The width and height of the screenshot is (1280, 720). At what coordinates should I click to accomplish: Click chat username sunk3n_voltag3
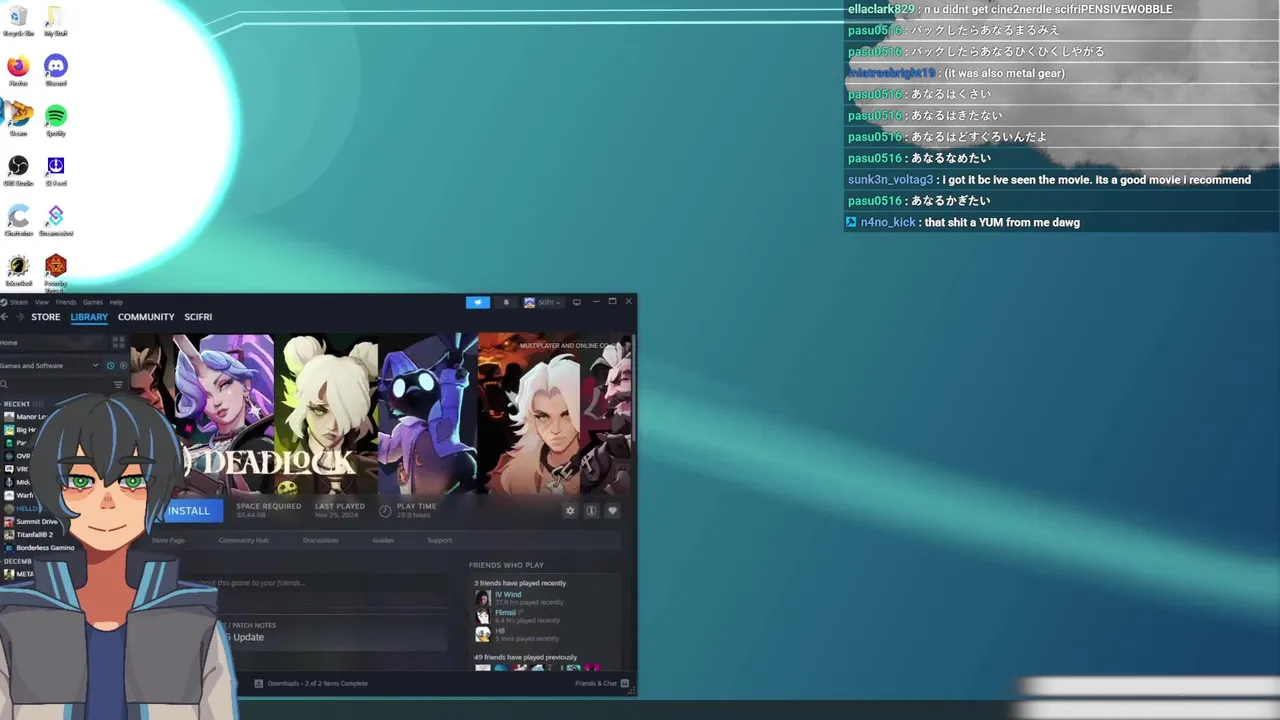pos(890,180)
